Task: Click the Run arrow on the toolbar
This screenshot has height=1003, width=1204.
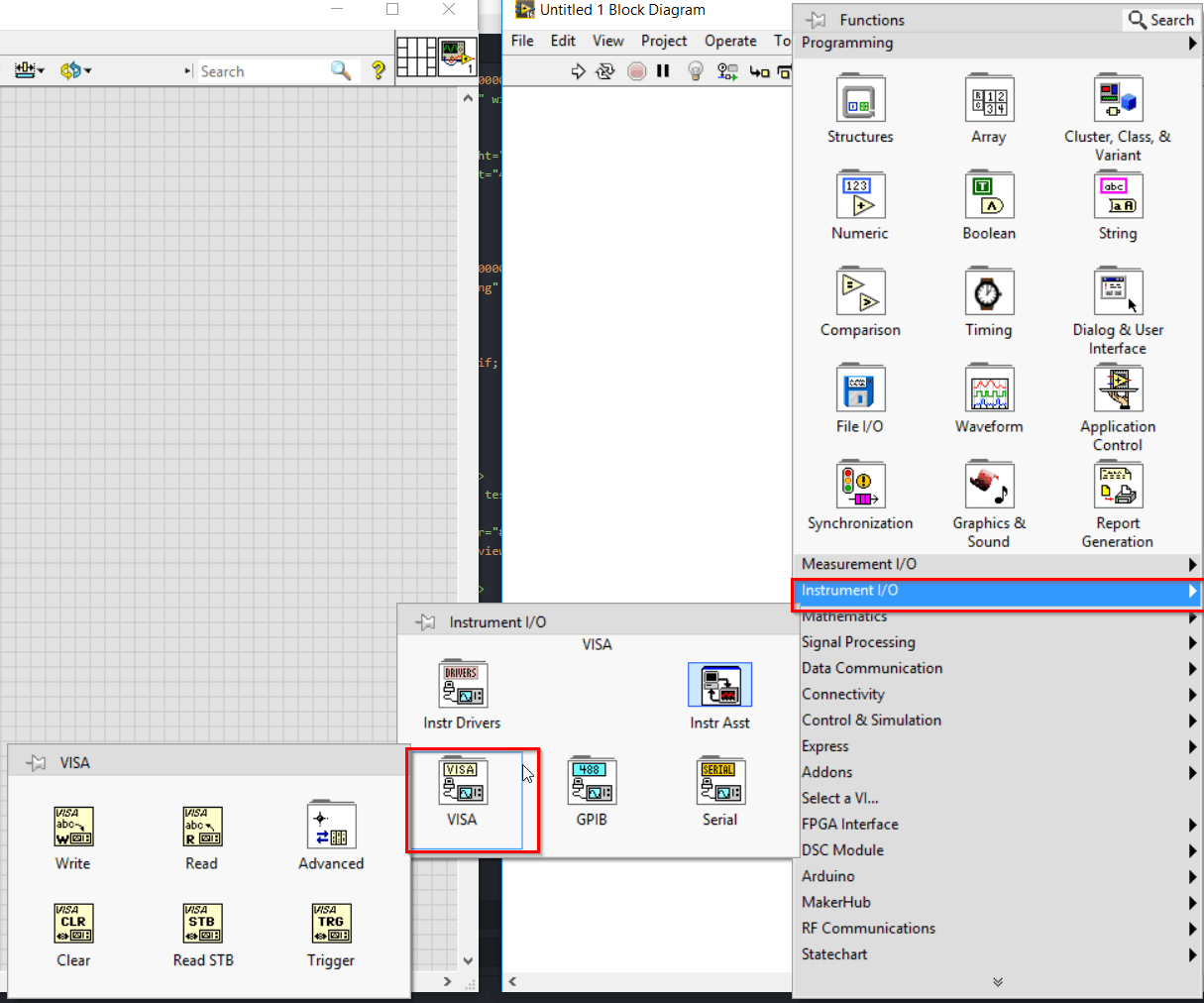Action: (579, 70)
